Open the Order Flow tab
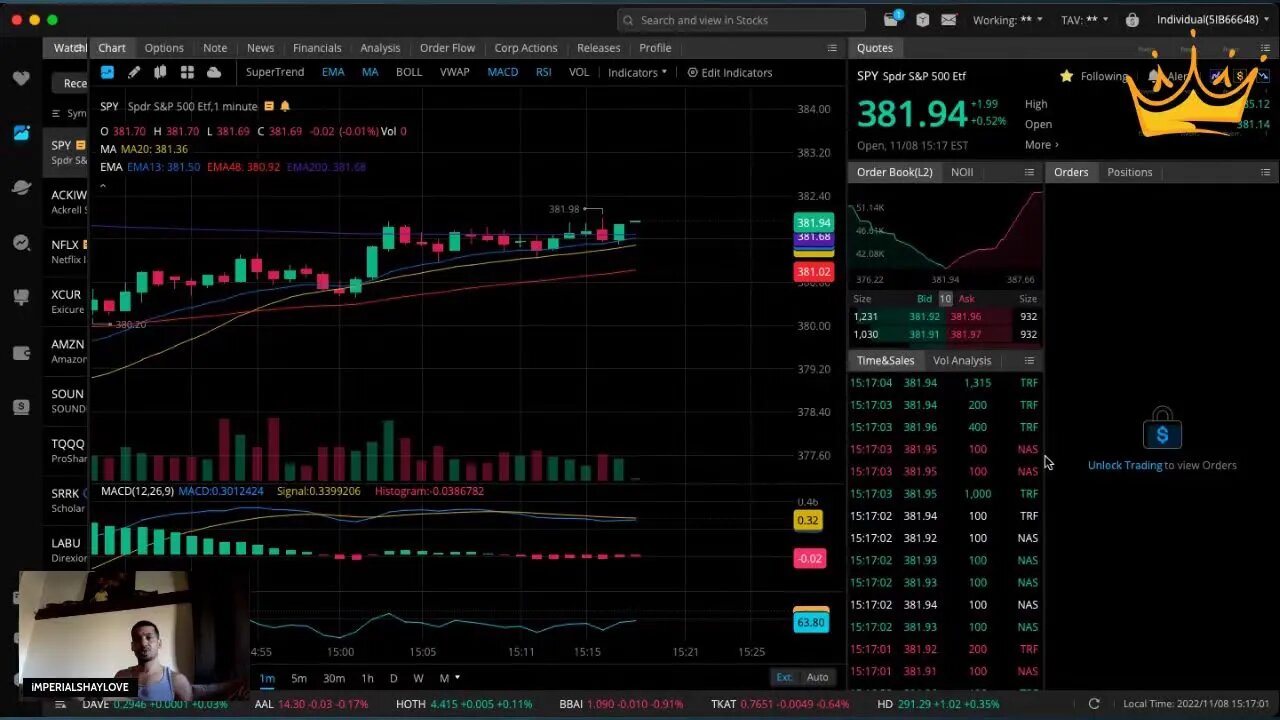The image size is (1280, 720). coord(447,48)
